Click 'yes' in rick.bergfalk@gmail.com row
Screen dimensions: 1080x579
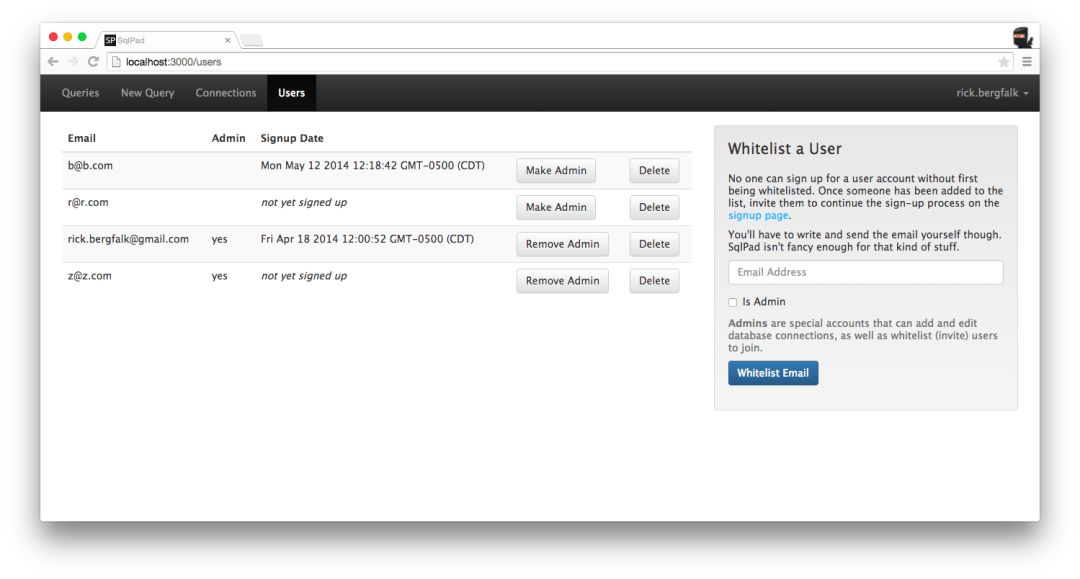220,240
